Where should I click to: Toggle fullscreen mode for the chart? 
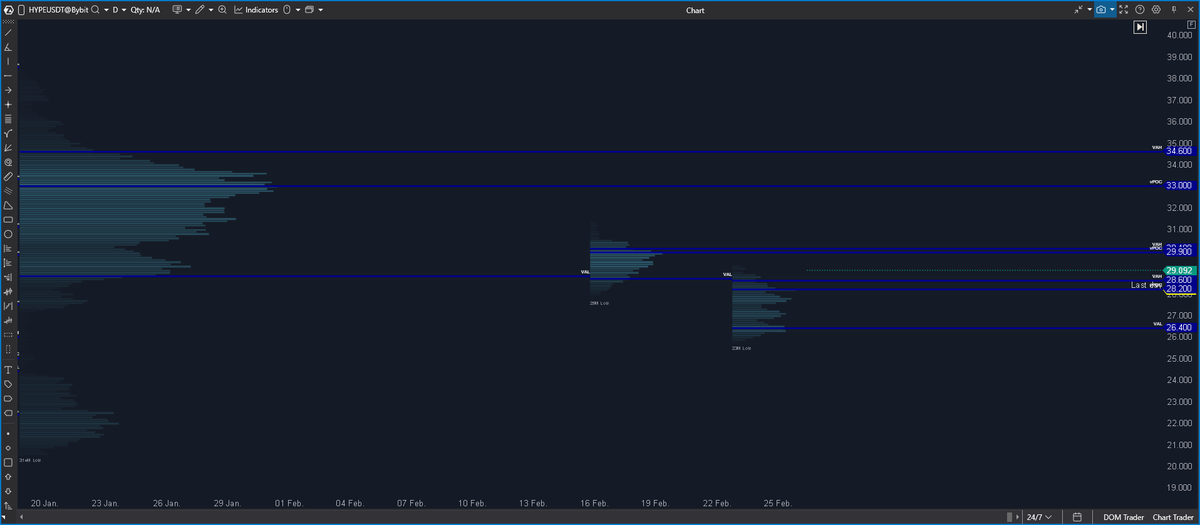click(1123, 9)
